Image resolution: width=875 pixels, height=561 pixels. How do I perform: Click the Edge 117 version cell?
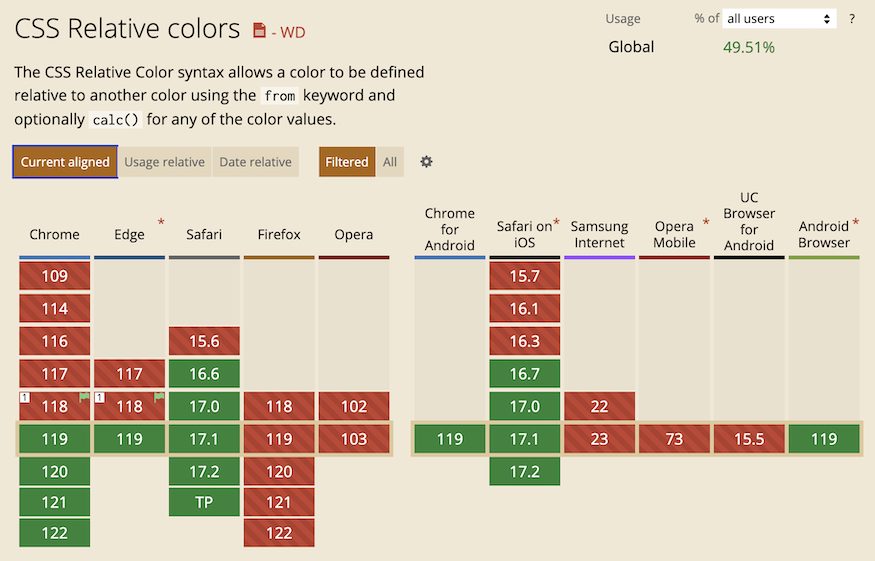(129, 373)
